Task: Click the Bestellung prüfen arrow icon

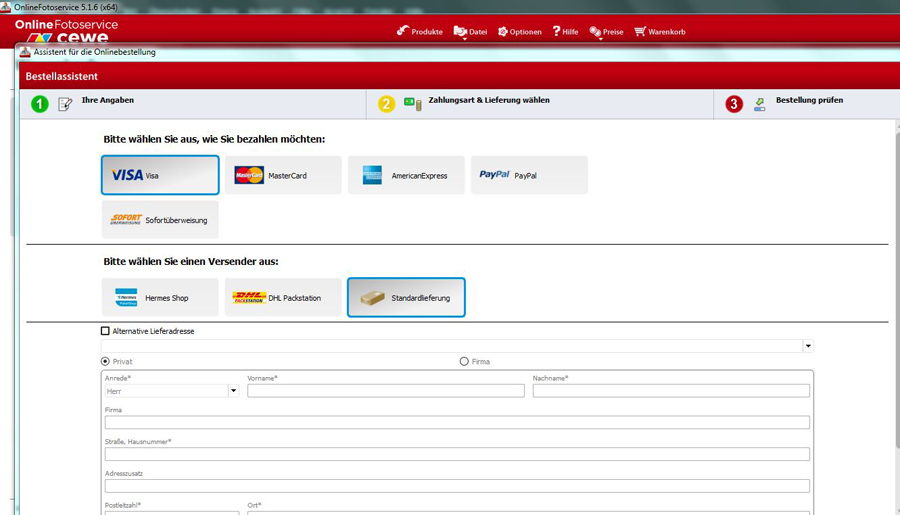Action: [x=759, y=104]
